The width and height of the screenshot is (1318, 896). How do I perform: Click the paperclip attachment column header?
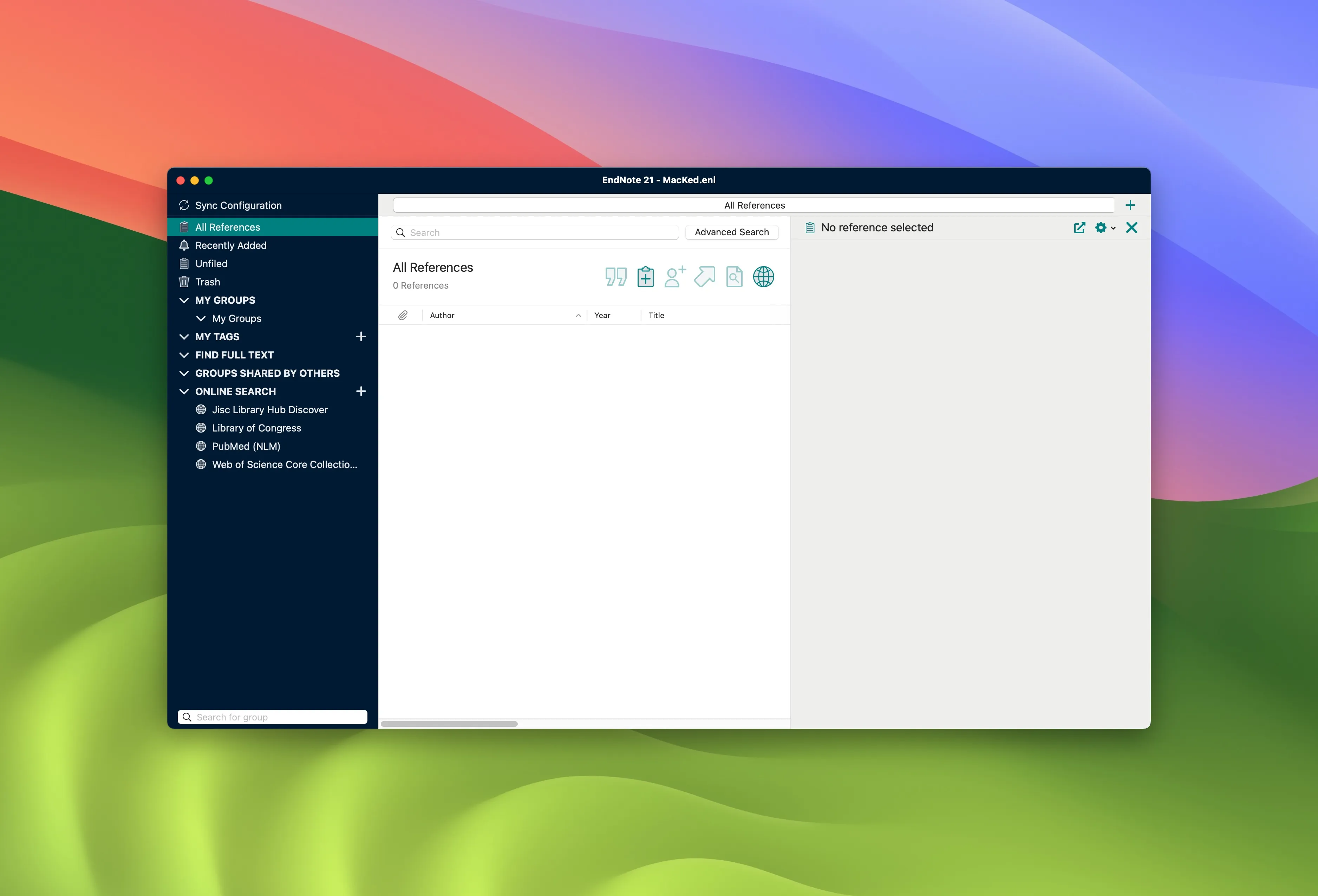click(x=403, y=315)
